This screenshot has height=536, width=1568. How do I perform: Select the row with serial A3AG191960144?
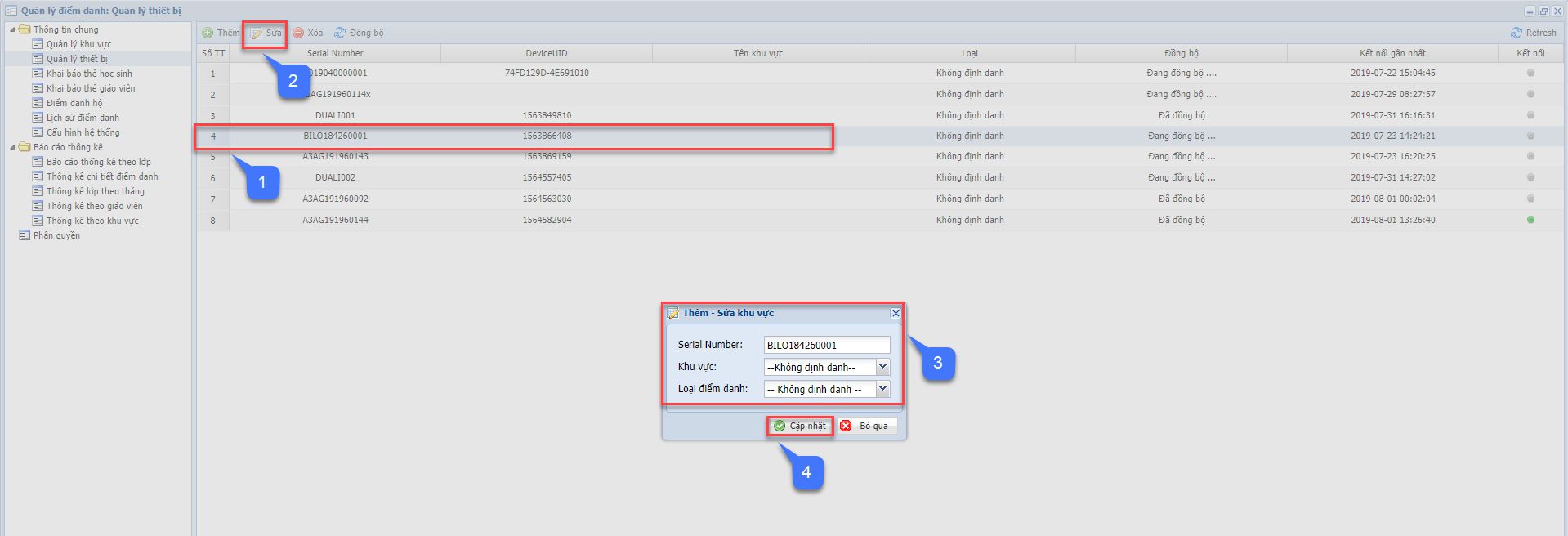[335, 220]
